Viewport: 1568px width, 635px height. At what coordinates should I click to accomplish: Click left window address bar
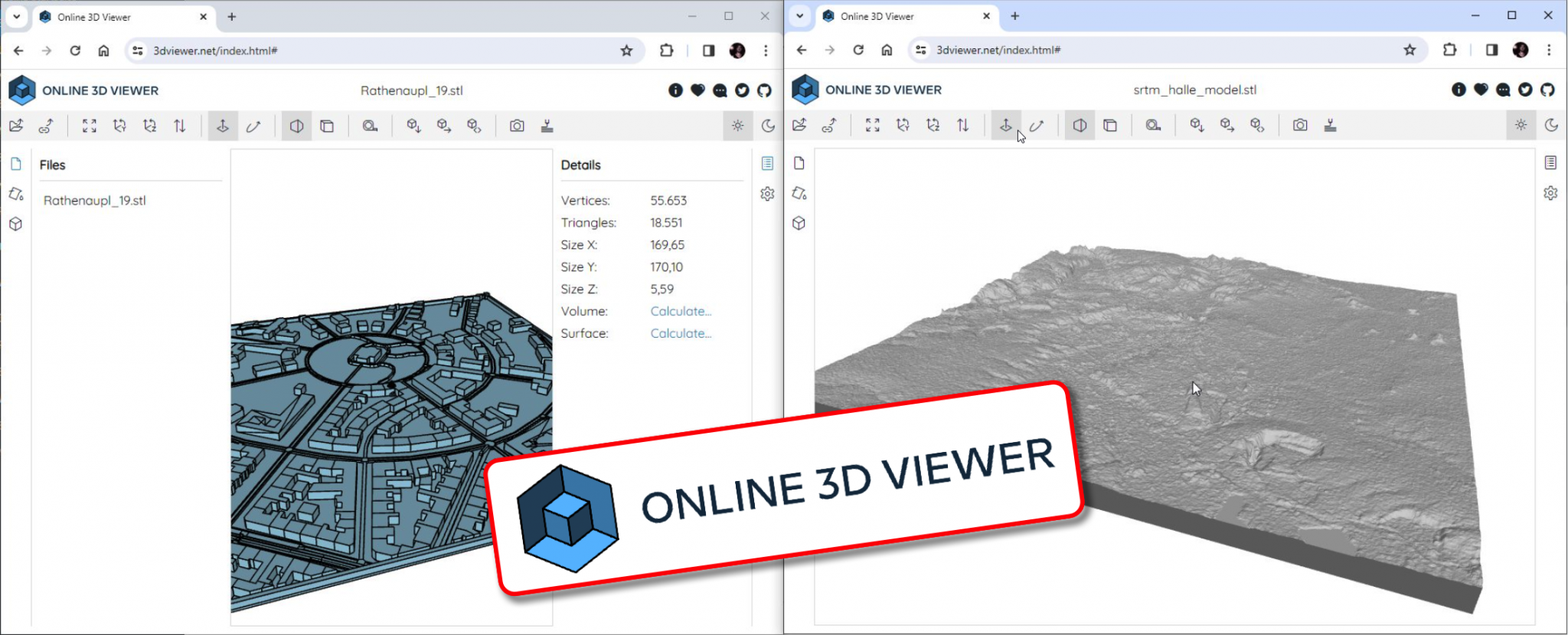click(x=383, y=51)
